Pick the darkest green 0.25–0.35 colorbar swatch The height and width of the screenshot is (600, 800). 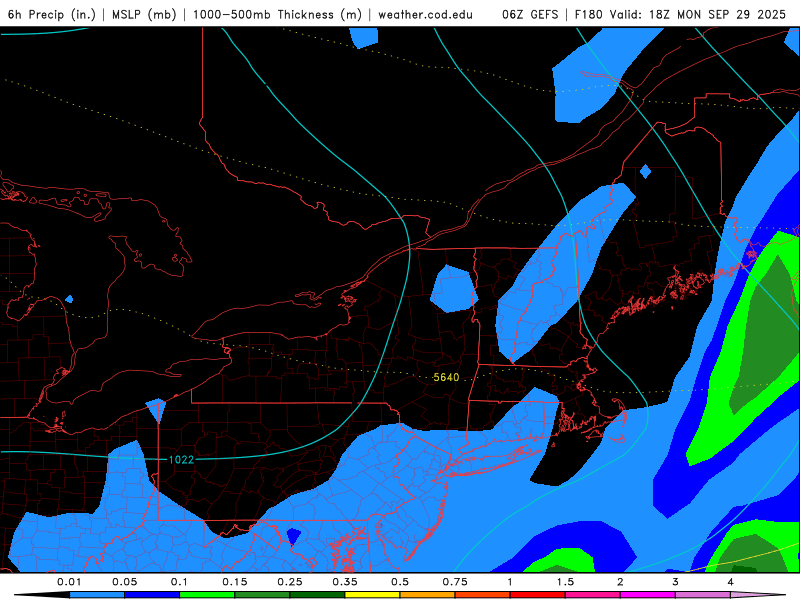tap(317, 595)
